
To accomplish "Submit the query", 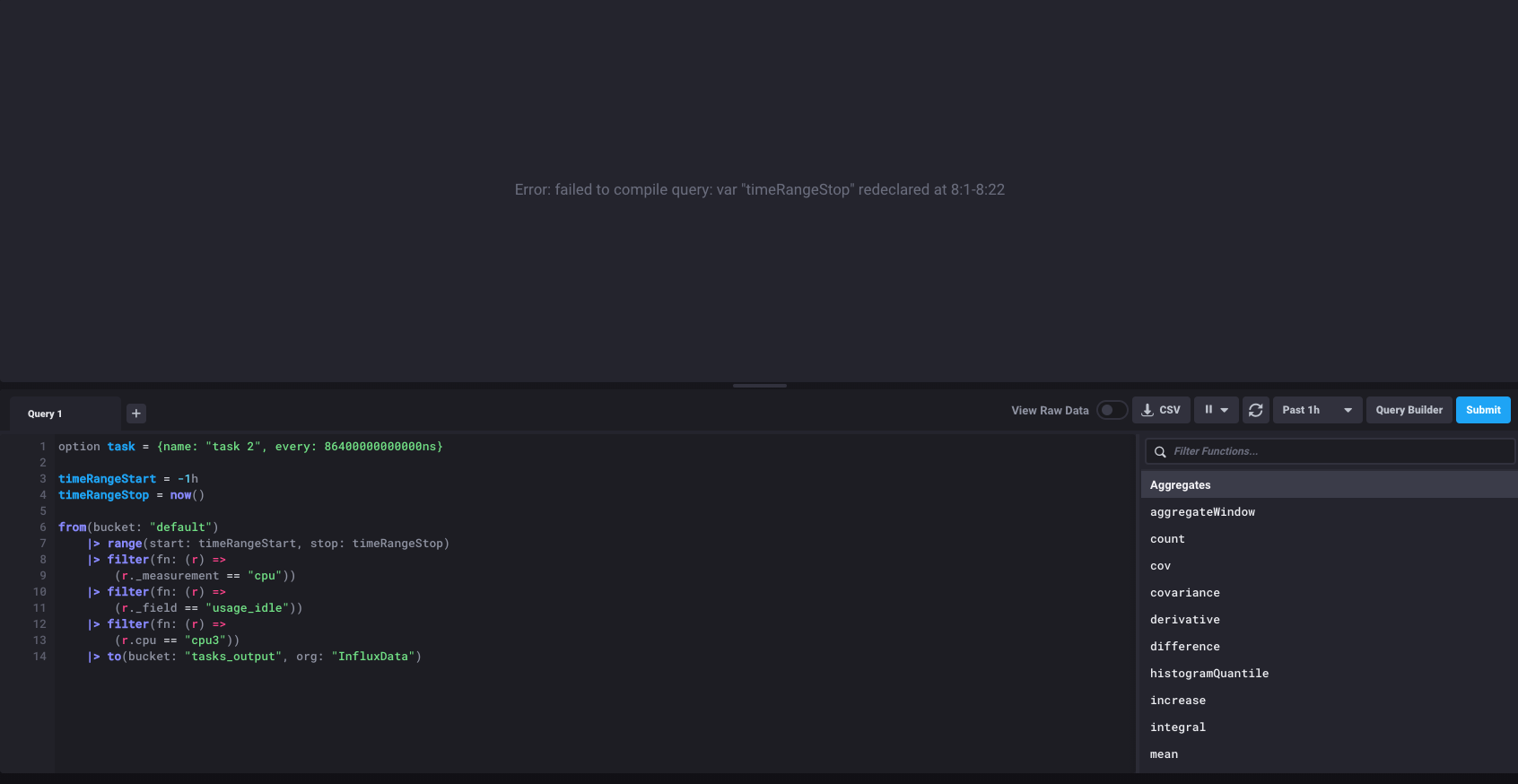I will pos(1483,410).
